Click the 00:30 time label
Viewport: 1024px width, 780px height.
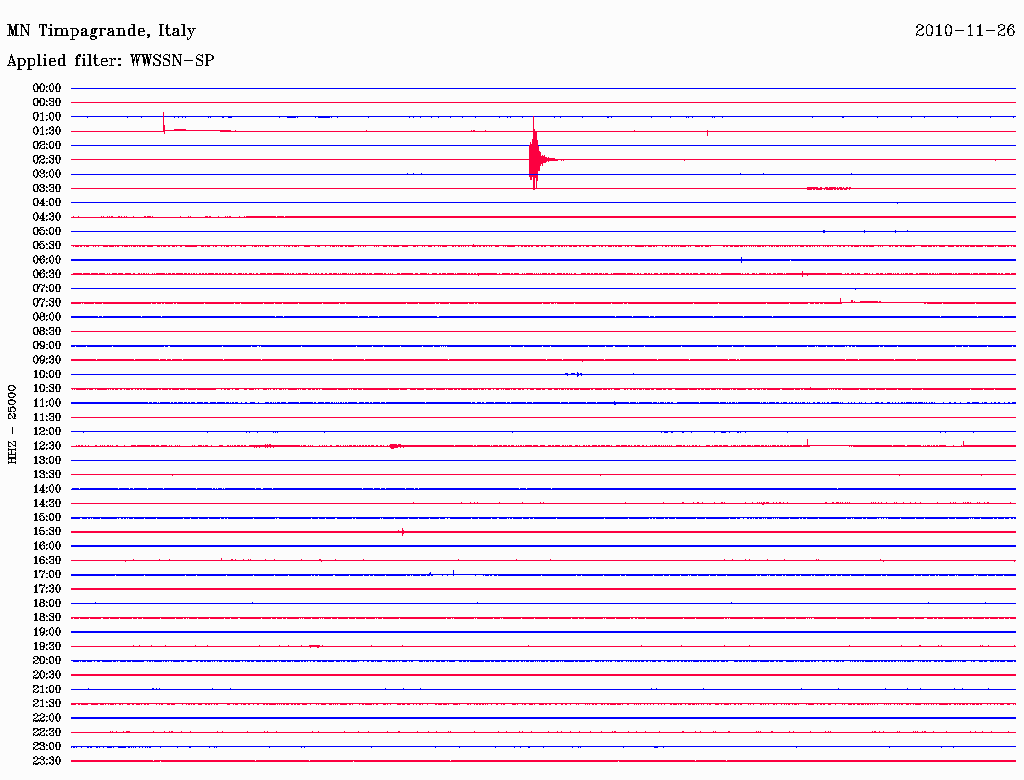tap(46, 103)
